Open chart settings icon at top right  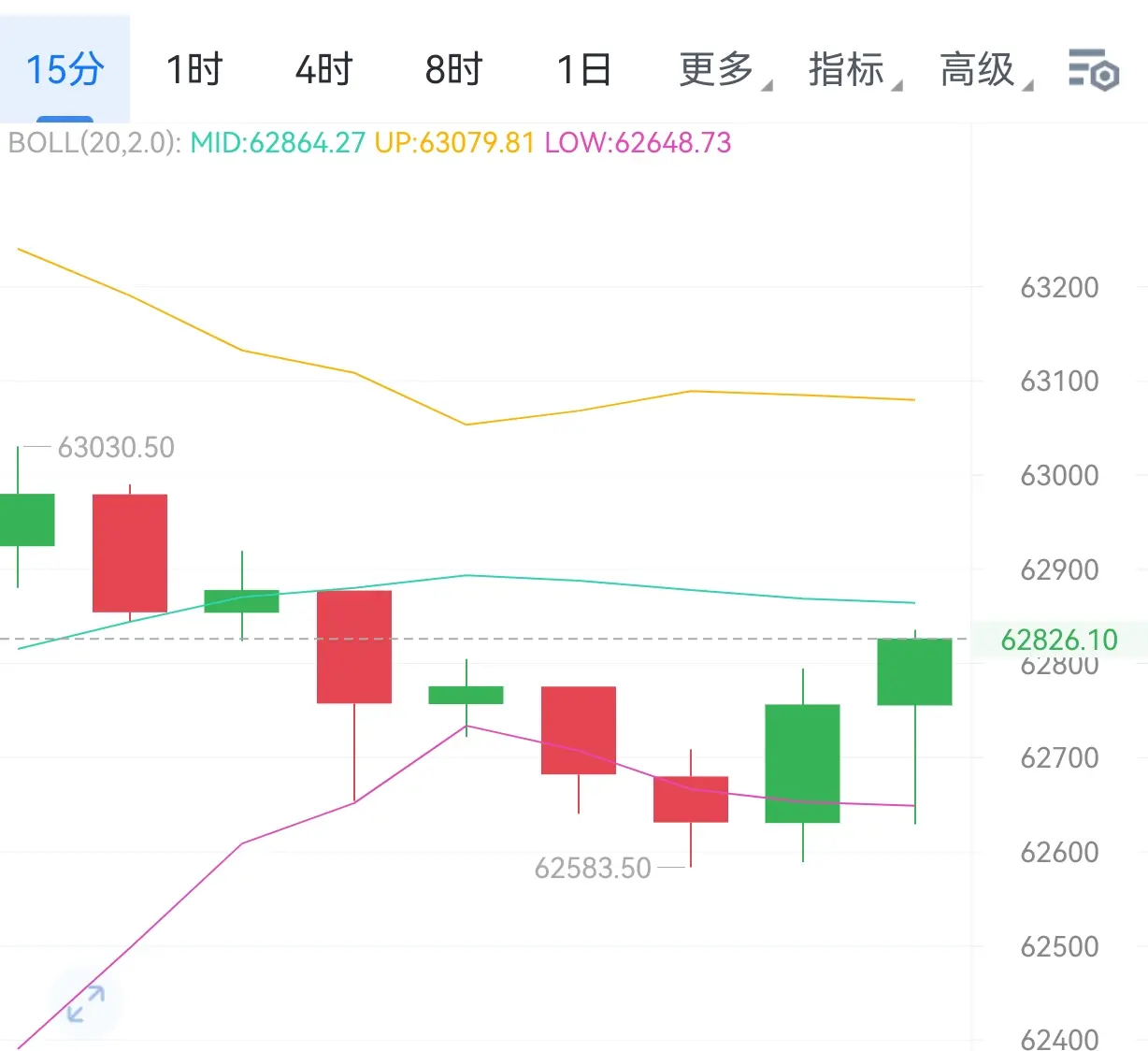pyautogui.click(x=1093, y=69)
